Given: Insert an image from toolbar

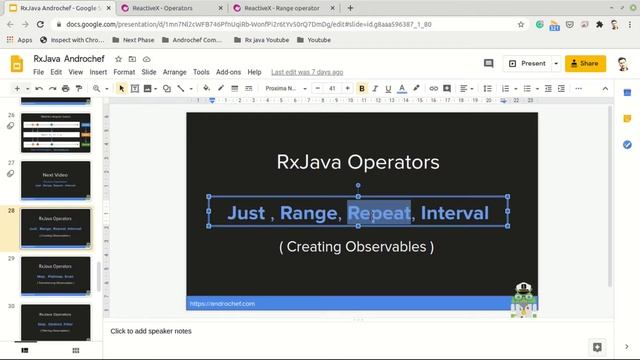Looking at the screenshot, I should click(148, 89).
